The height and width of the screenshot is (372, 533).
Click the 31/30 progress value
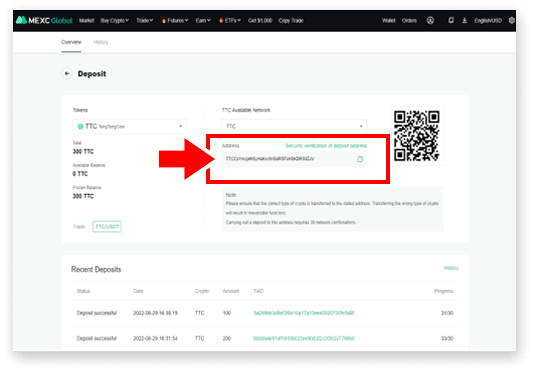[447, 313]
